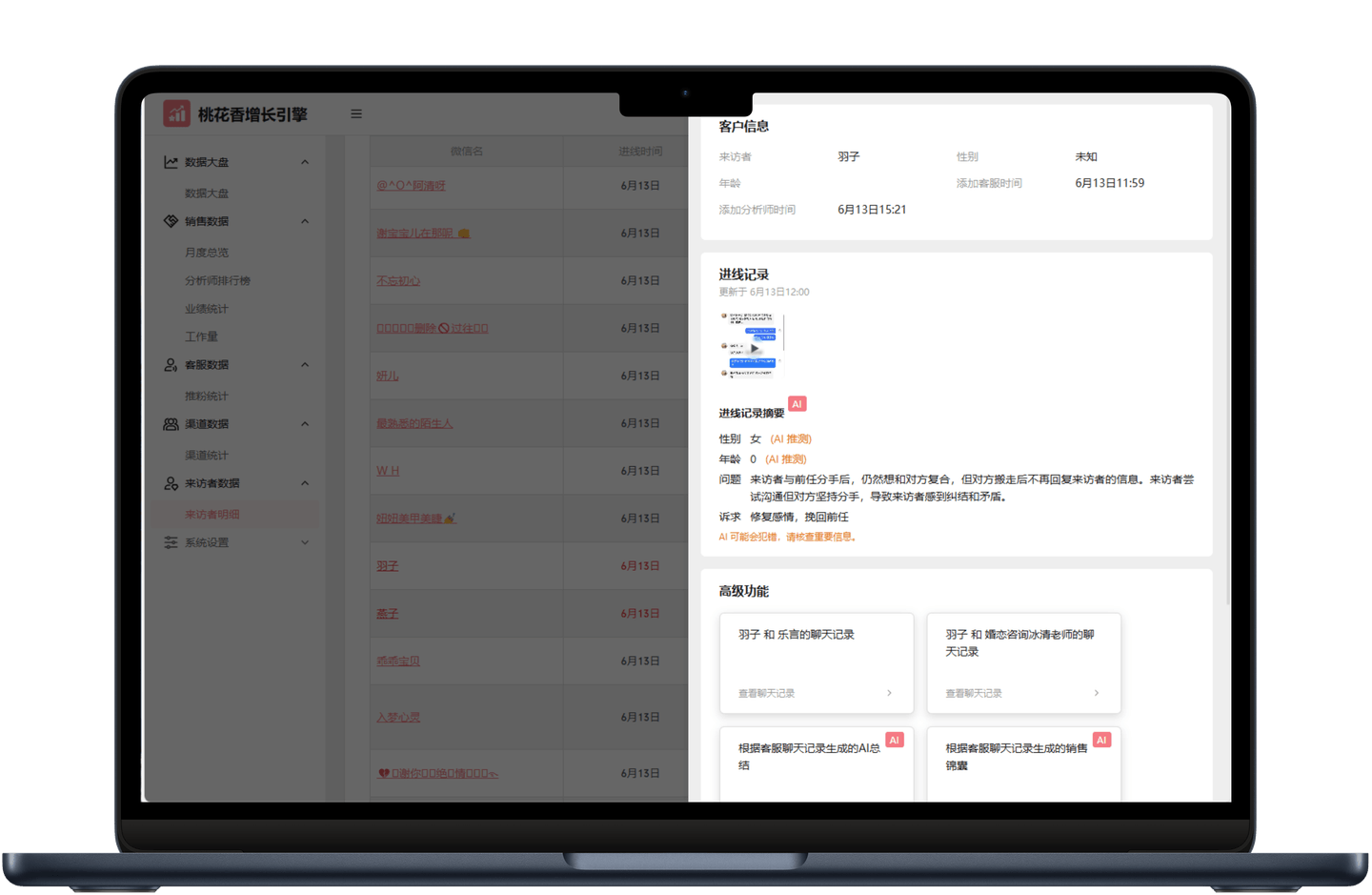This screenshot has height=895, width=1372.
Task: Collapse the 销售数据 group chevron
Action: coord(305,221)
